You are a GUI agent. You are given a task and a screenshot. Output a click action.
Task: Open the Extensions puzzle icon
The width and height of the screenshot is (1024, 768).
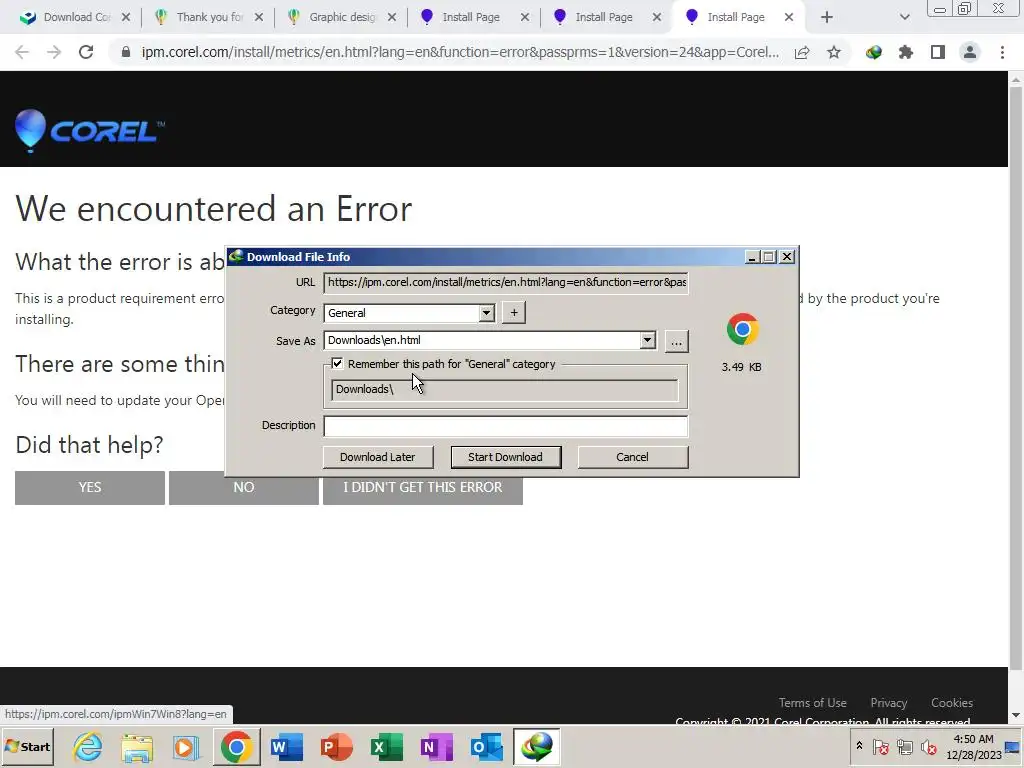[x=906, y=52]
